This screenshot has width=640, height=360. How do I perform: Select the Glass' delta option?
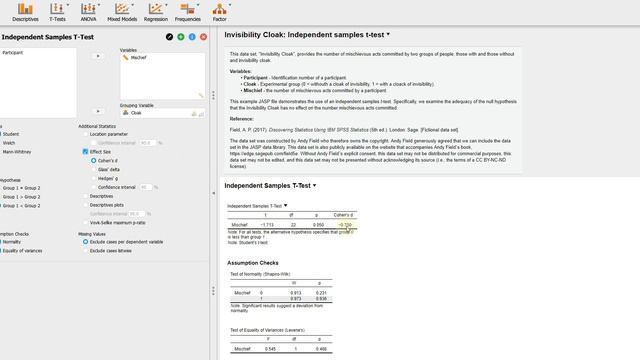click(x=93, y=169)
